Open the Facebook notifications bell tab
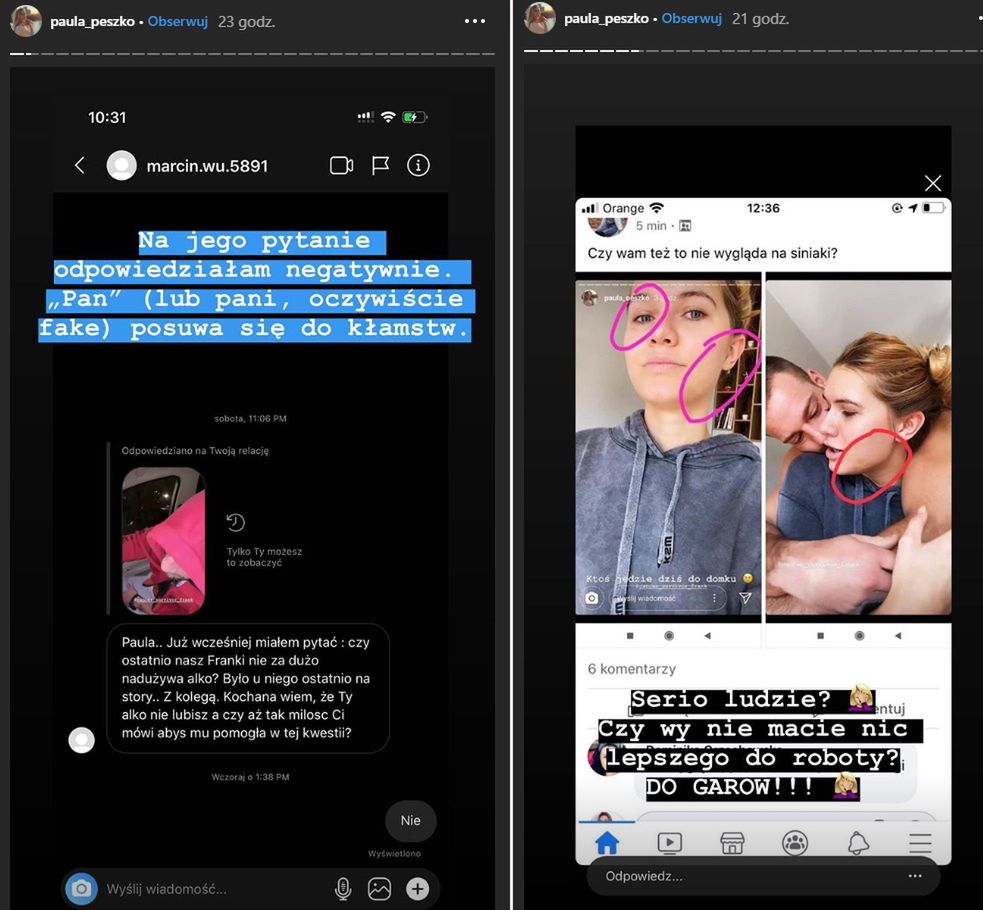983x910 pixels. tap(858, 843)
